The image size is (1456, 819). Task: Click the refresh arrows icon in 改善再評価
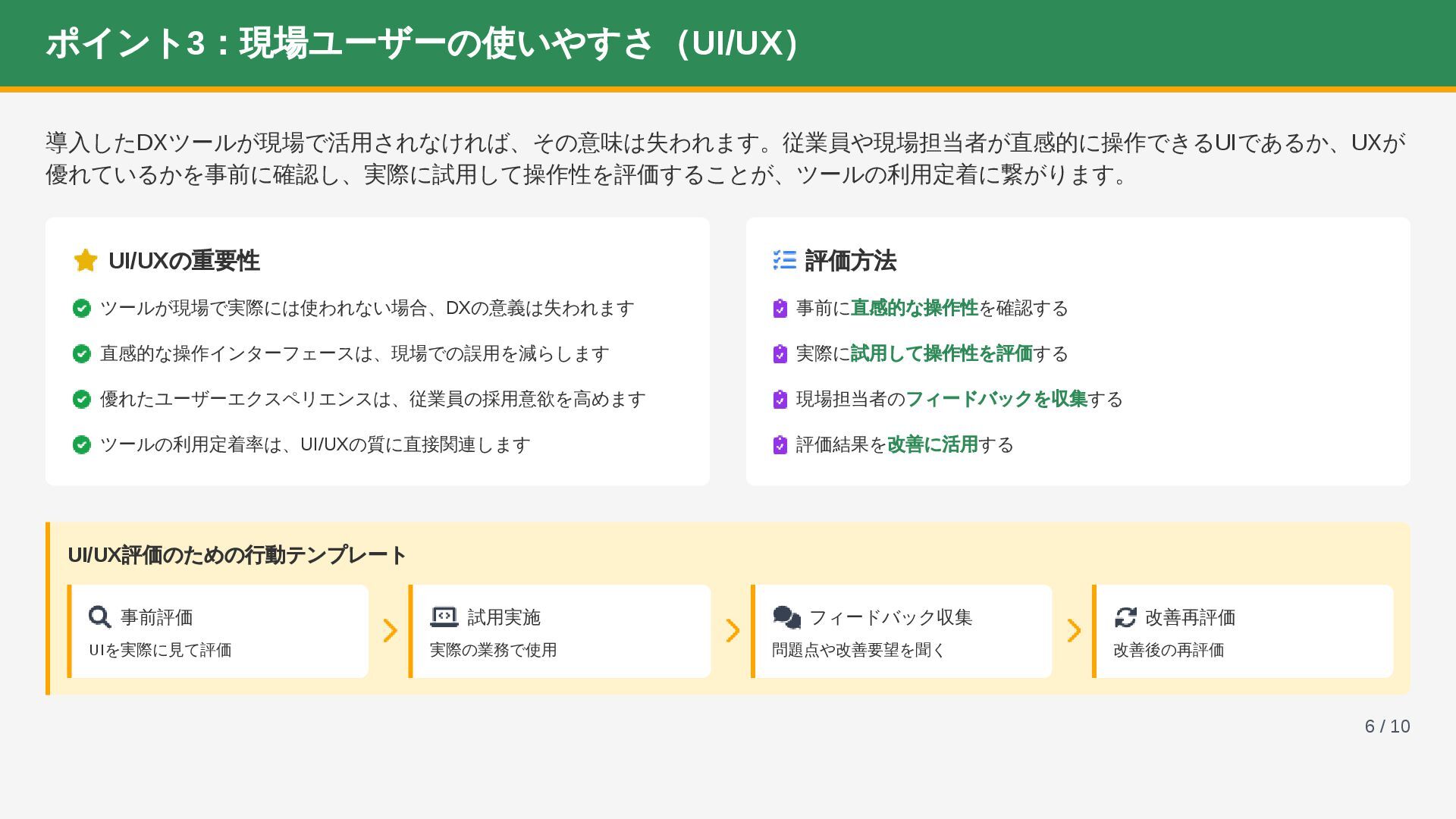(1125, 617)
